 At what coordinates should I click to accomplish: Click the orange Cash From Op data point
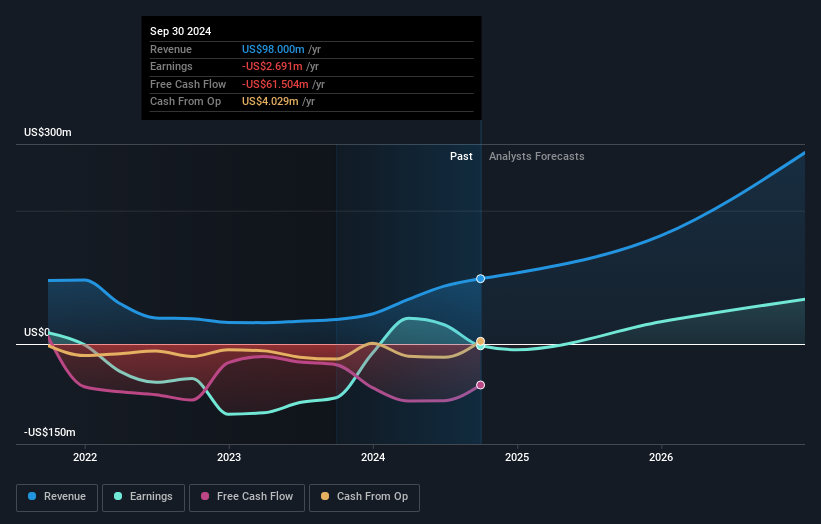coord(480,341)
